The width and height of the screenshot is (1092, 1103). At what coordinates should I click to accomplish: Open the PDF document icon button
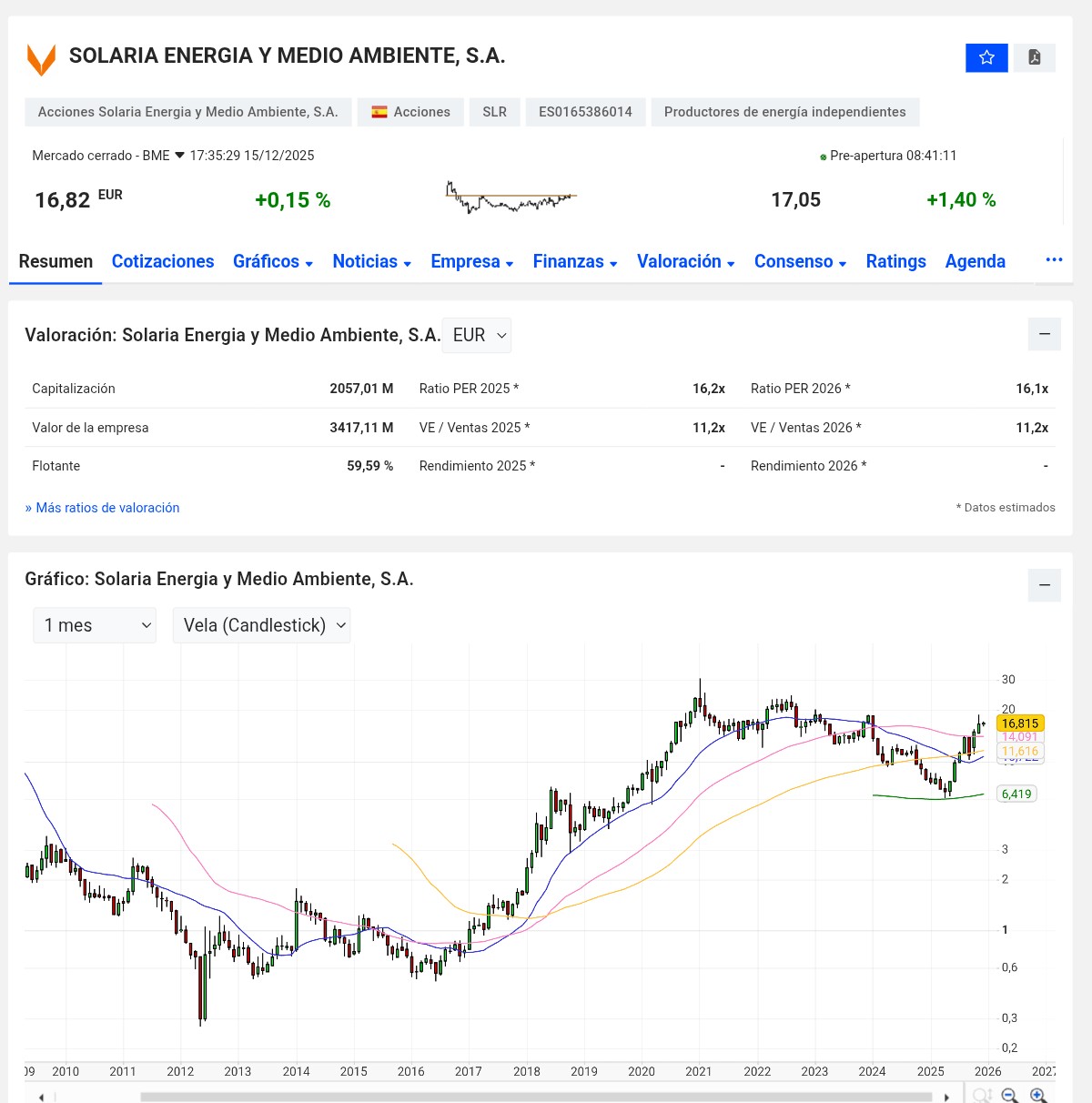pos(1035,57)
